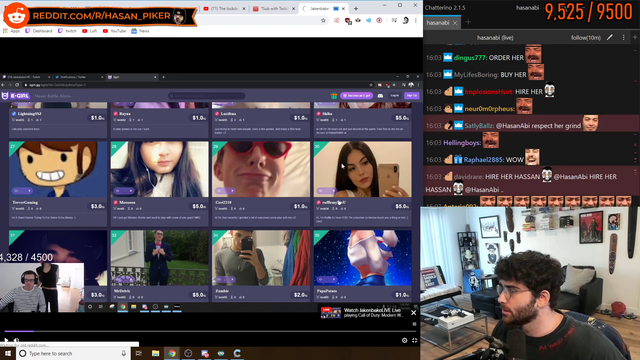Click the LightningSSJ profile name
Viewport: 640px width, 360px height.
click(29, 114)
